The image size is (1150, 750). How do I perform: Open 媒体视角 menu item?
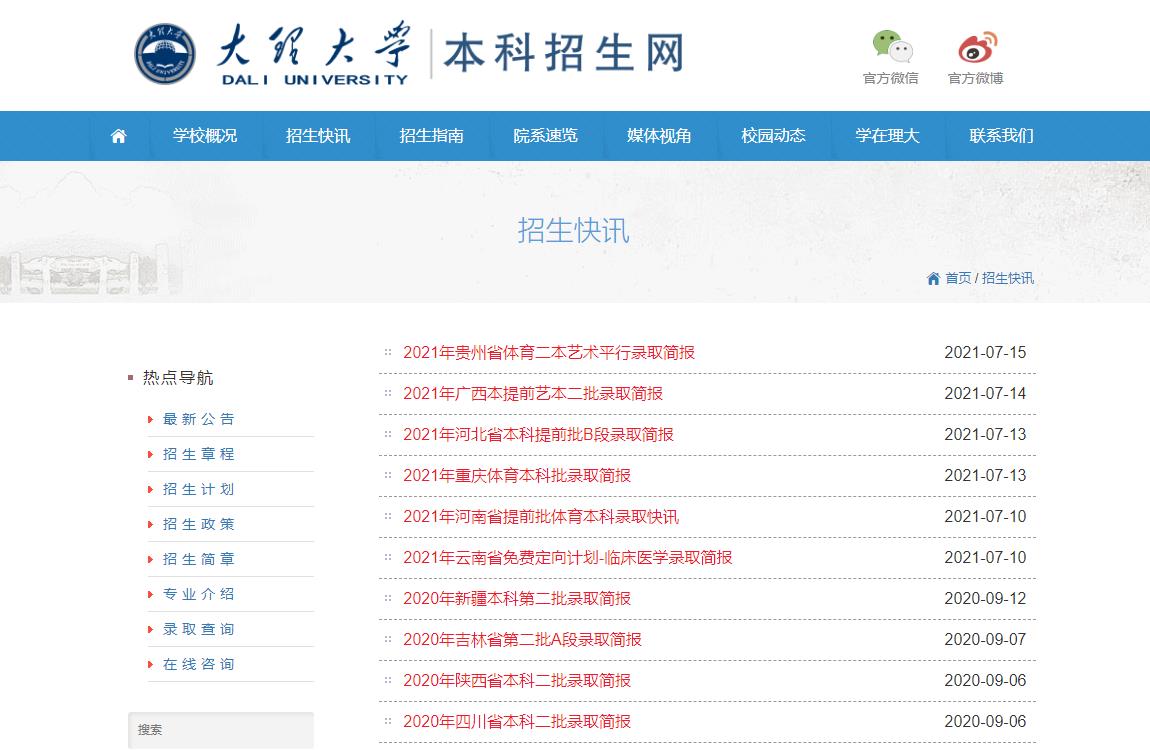click(x=659, y=136)
